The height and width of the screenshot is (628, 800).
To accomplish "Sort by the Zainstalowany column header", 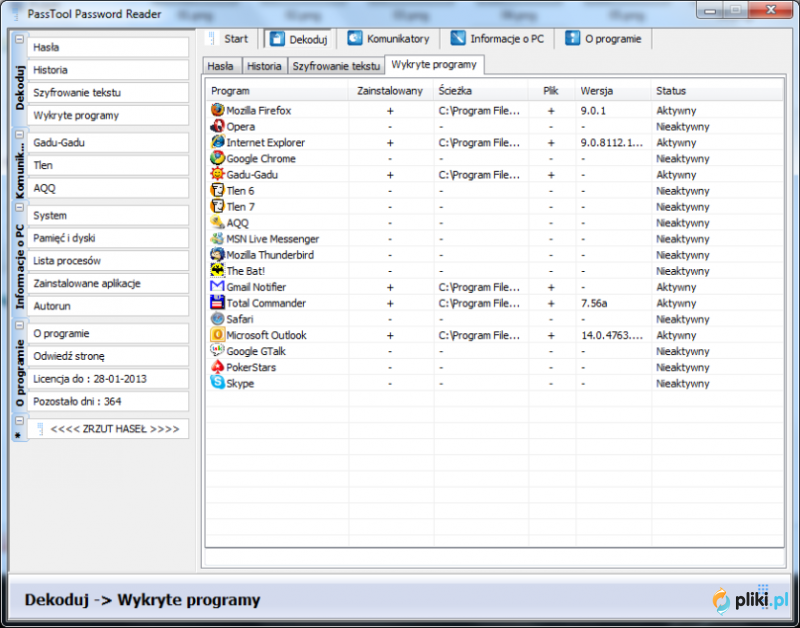I will (391, 91).
